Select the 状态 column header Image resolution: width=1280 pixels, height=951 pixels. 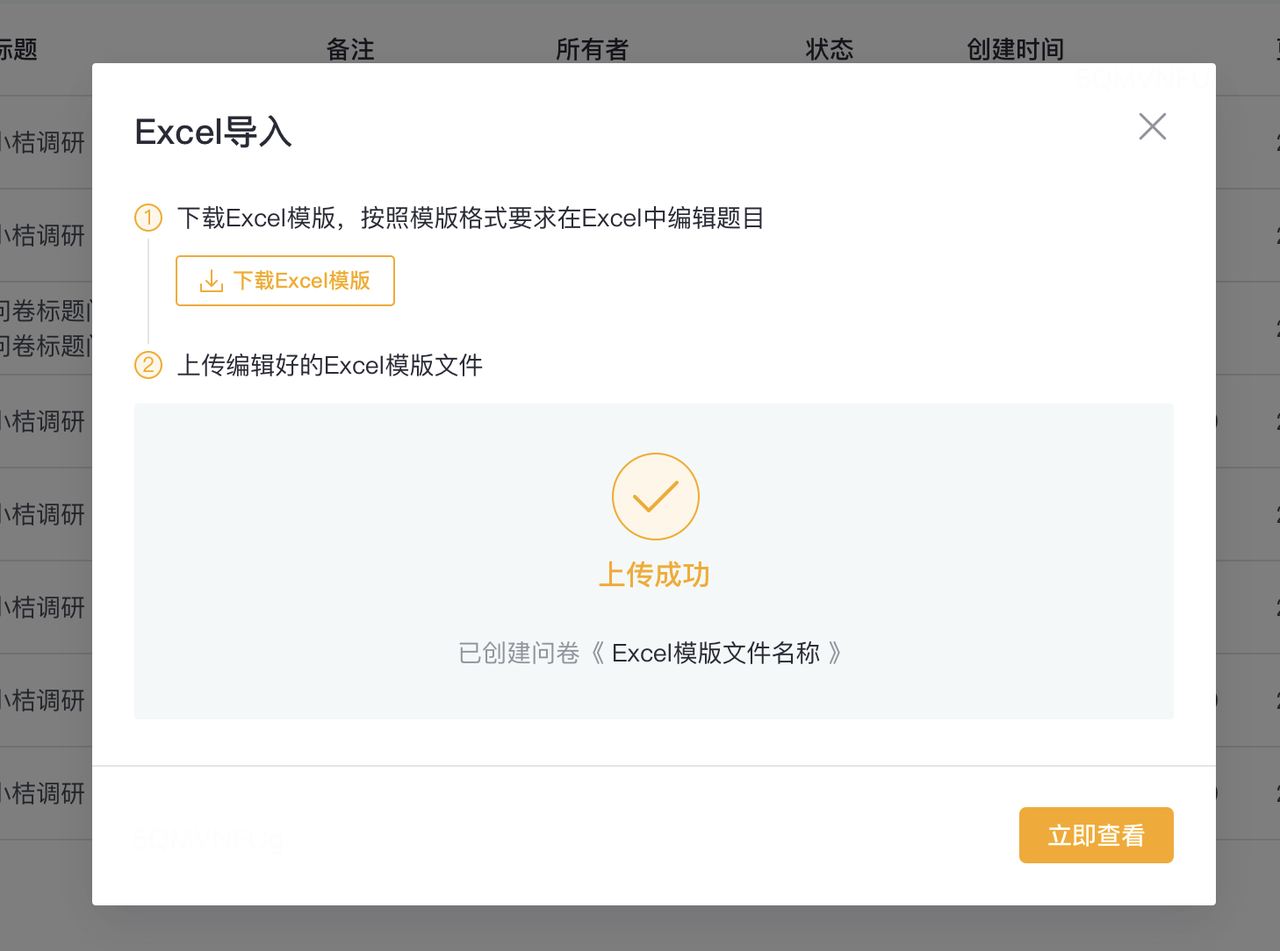click(829, 49)
